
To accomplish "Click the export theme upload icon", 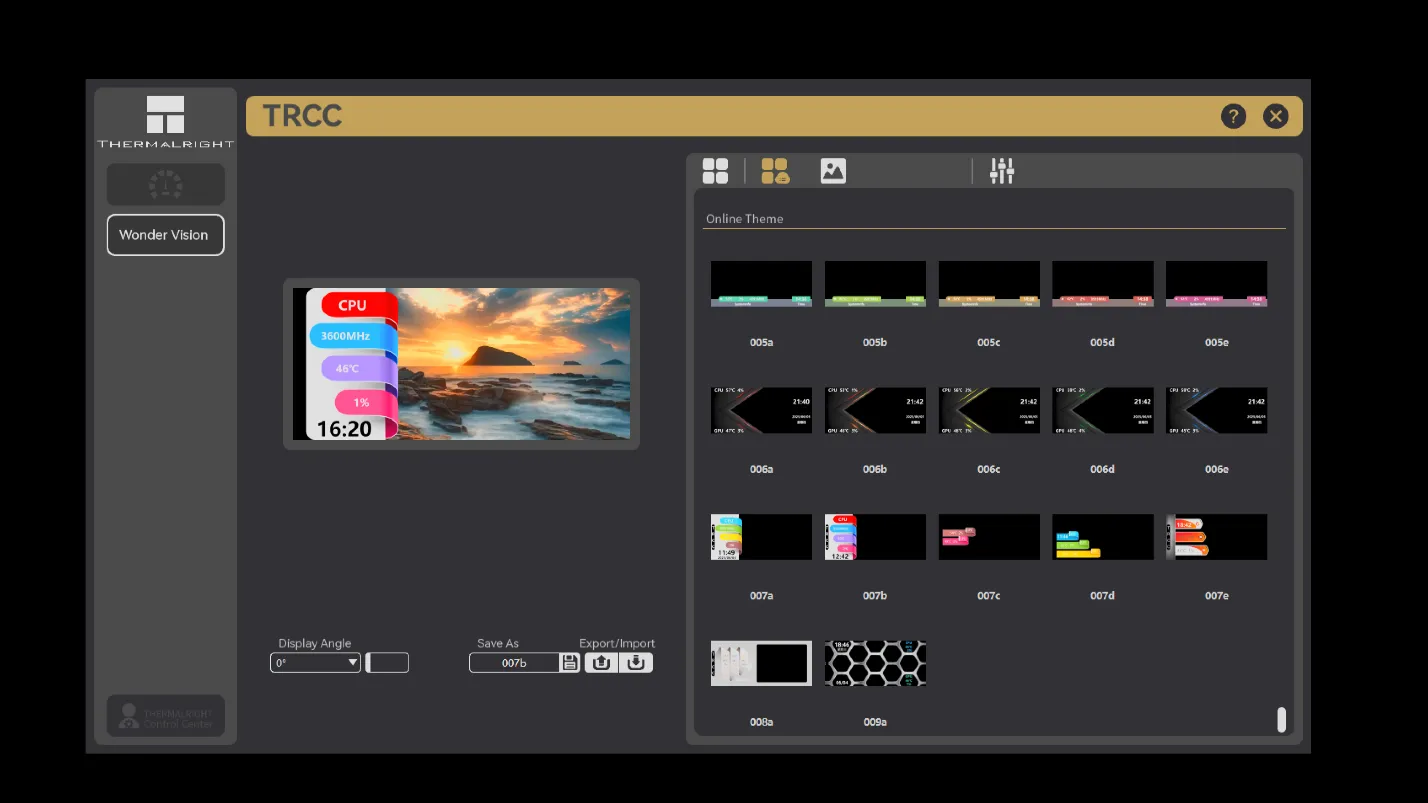I will 601,662.
